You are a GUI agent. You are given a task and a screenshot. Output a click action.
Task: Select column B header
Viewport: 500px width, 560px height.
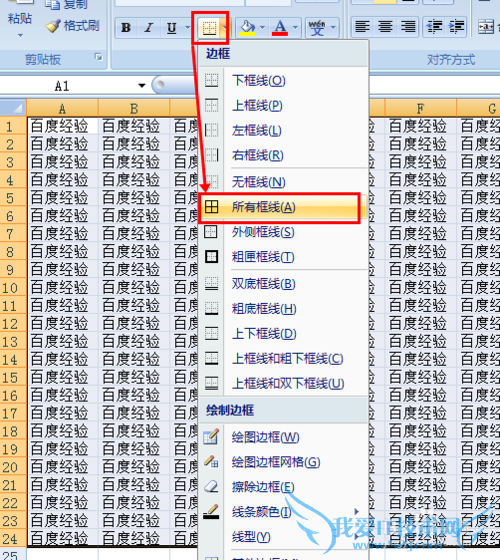pyautogui.click(x=134, y=108)
